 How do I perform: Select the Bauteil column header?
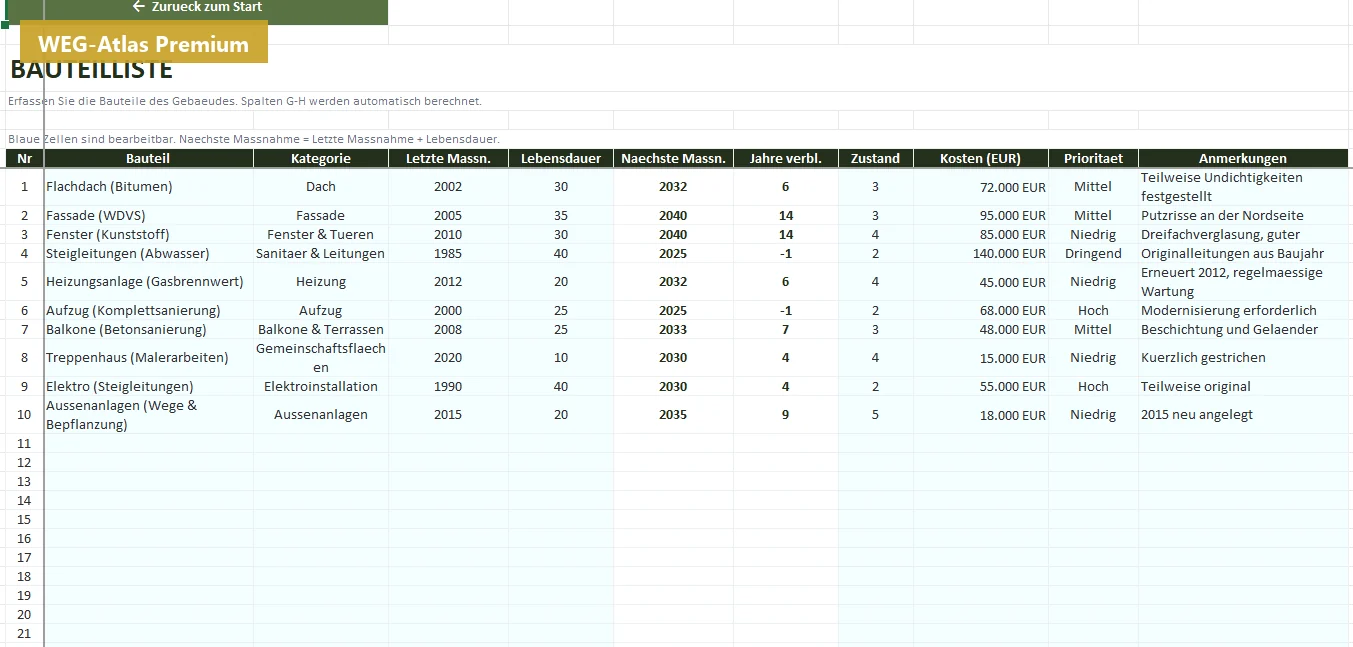point(148,158)
